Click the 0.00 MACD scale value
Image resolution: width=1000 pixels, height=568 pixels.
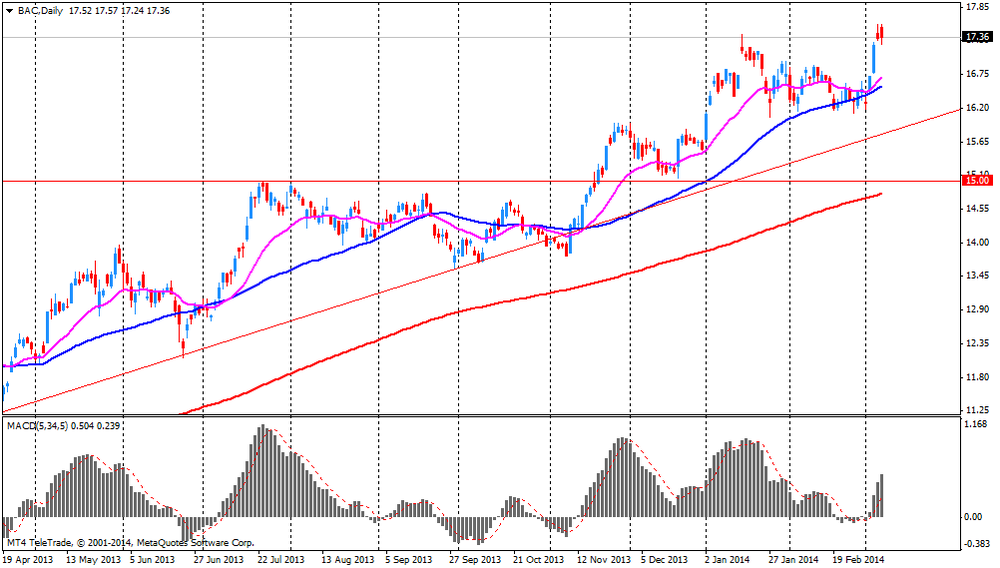pos(973,517)
